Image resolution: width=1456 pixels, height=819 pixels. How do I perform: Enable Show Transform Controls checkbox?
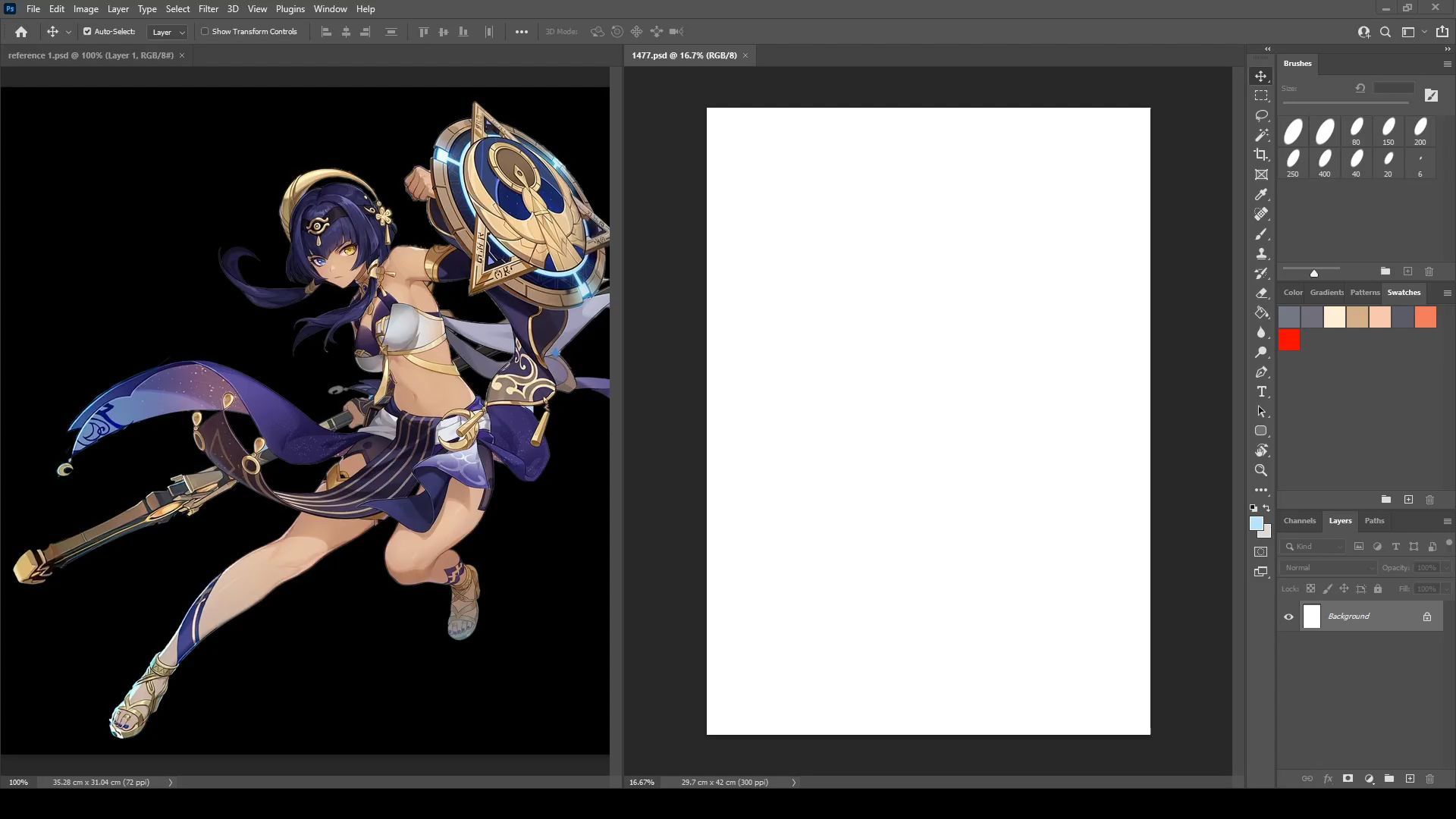(x=205, y=32)
